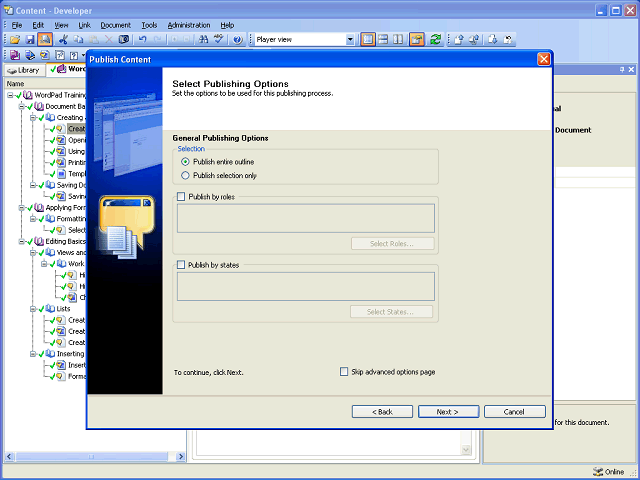The width and height of the screenshot is (640, 480).
Task: Select Publish entire outline radio button
Action: coord(185,162)
